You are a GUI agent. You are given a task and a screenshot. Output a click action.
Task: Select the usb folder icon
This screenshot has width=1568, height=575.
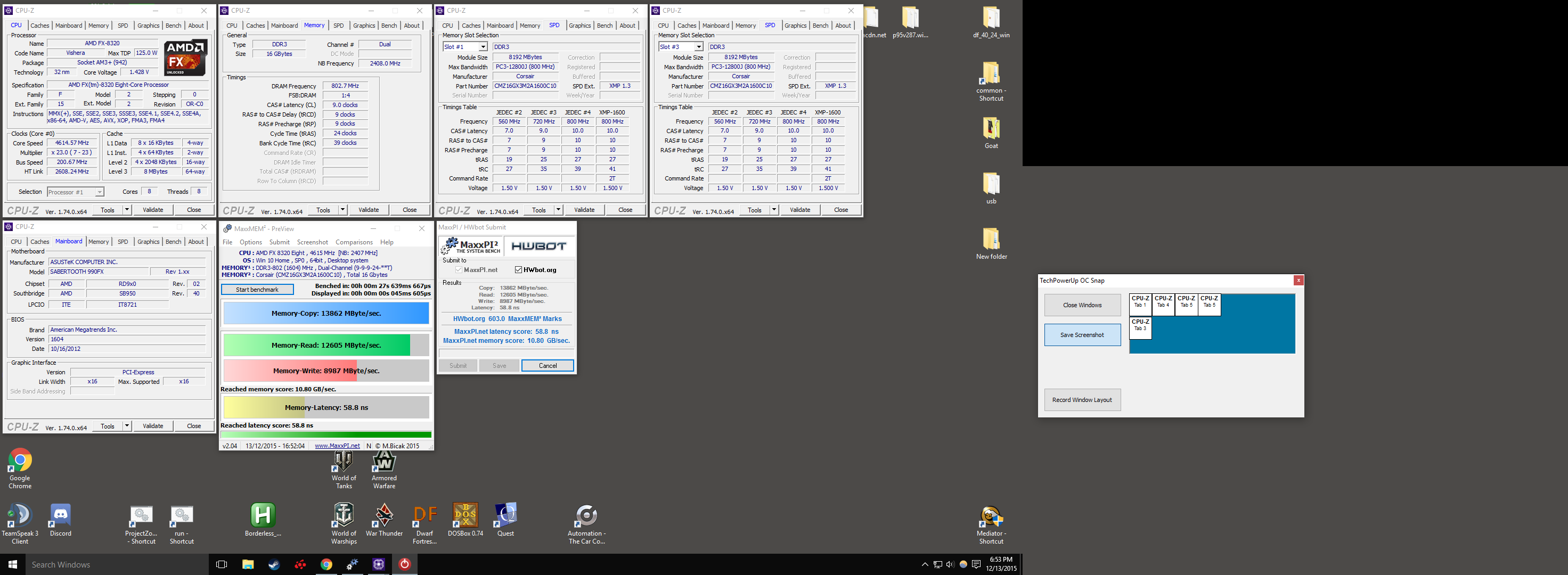pyautogui.click(x=991, y=188)
